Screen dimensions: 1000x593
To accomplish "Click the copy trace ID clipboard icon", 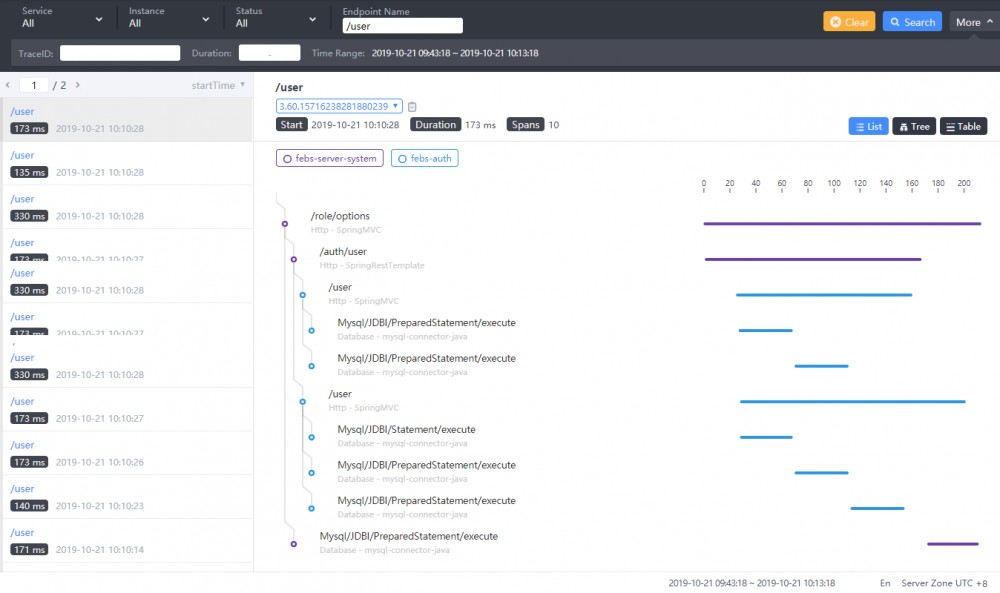I will tap(412, 107).
